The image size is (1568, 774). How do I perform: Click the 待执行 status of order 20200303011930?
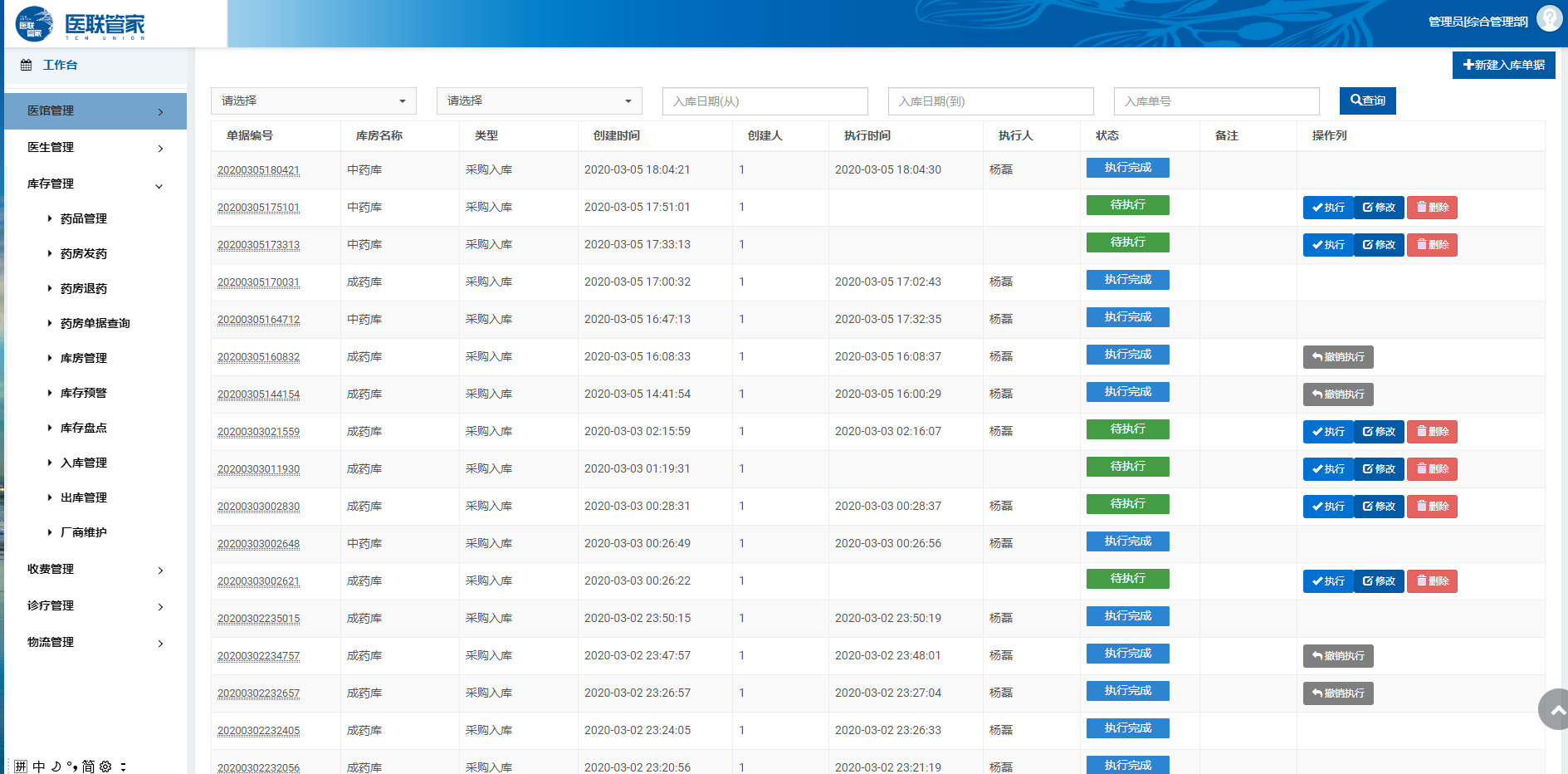(1128, 467)
